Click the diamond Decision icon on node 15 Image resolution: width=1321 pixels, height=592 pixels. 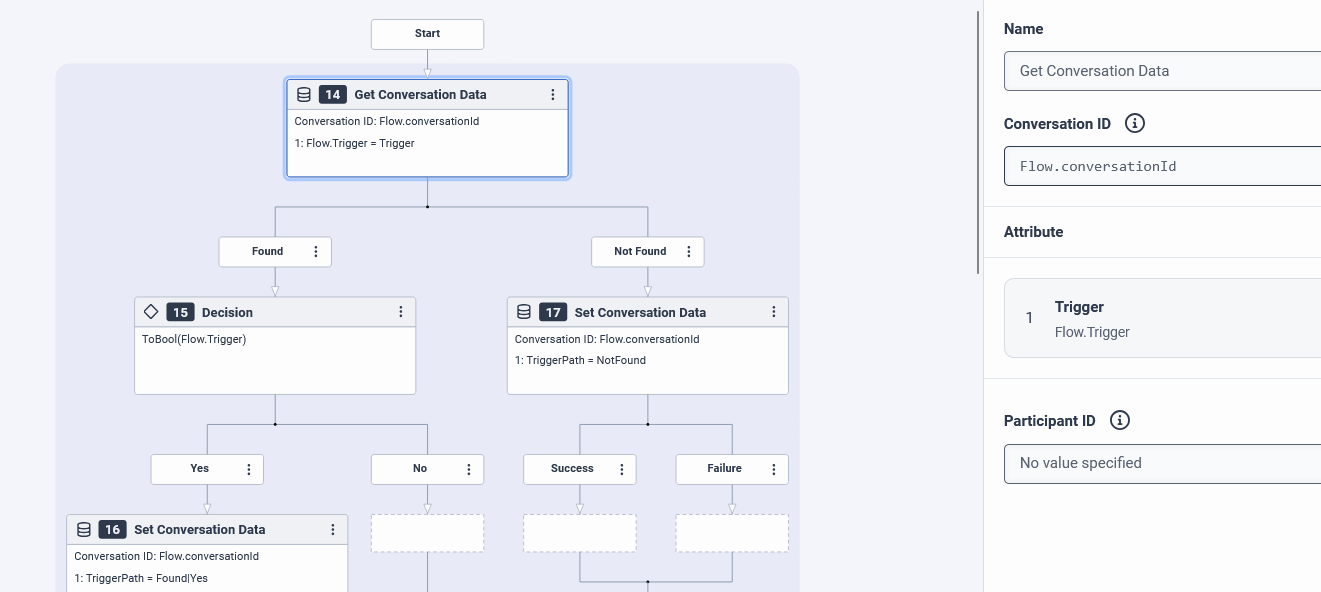pos(152,312)
